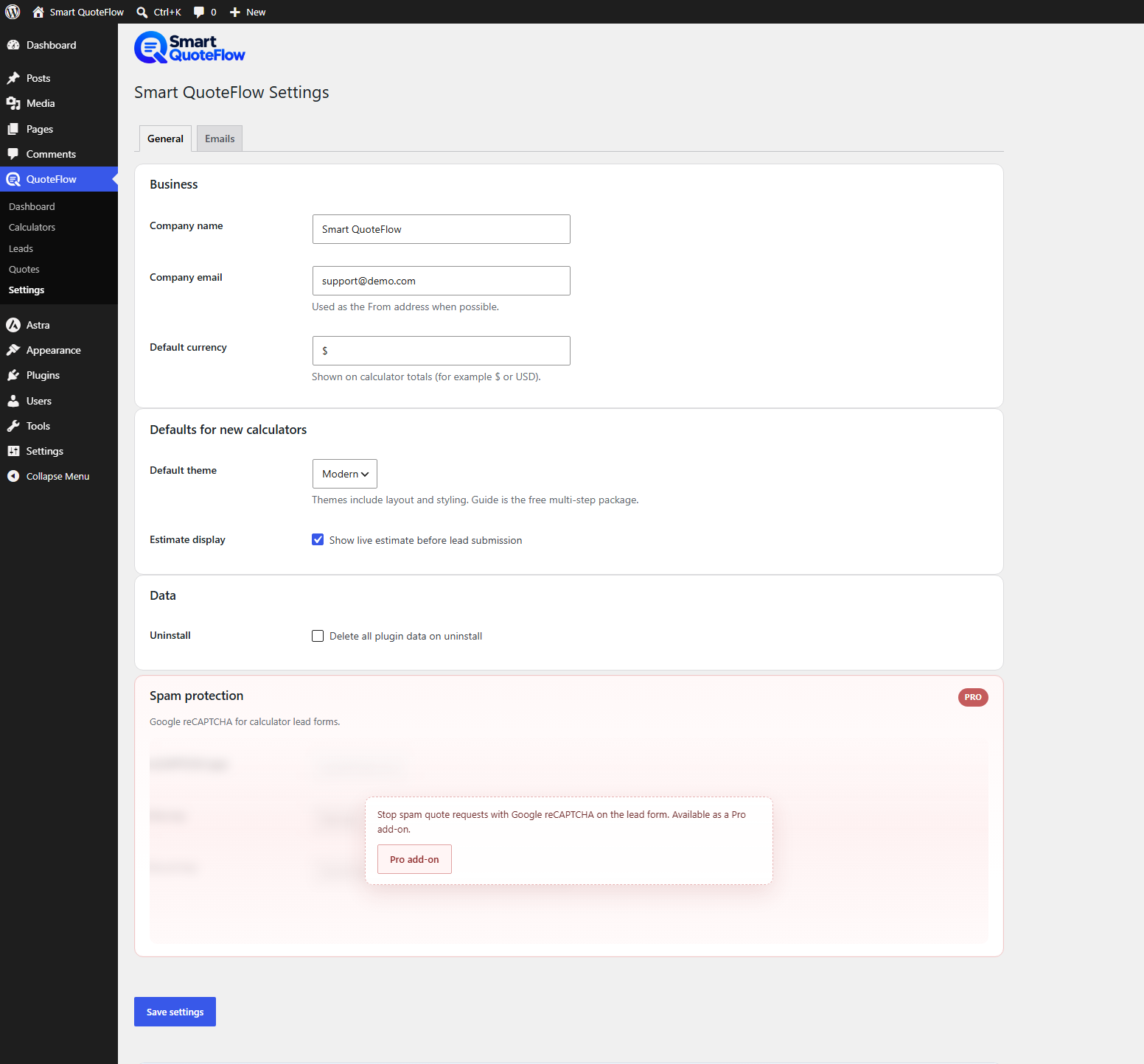
Task: Open the Leads submenu item
Action: pyautogui.click(x=21, y=248)
